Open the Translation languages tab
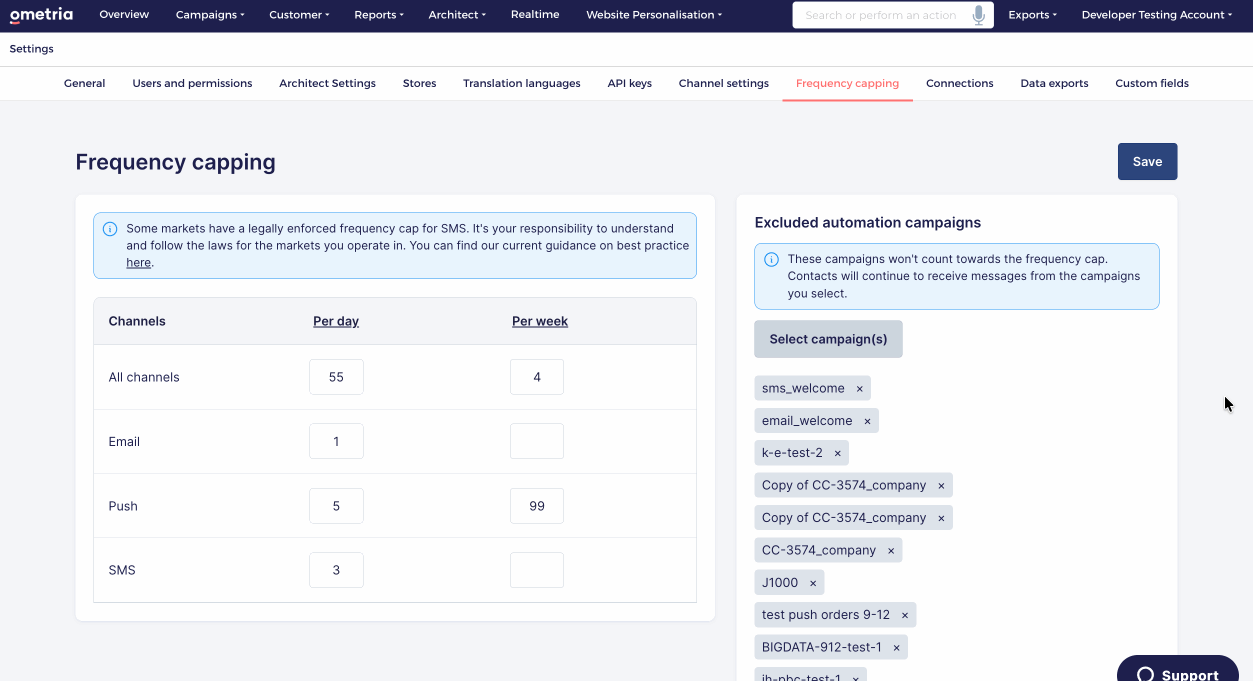The height and width of the screenshot is (681, 1253). click(522, 84)
